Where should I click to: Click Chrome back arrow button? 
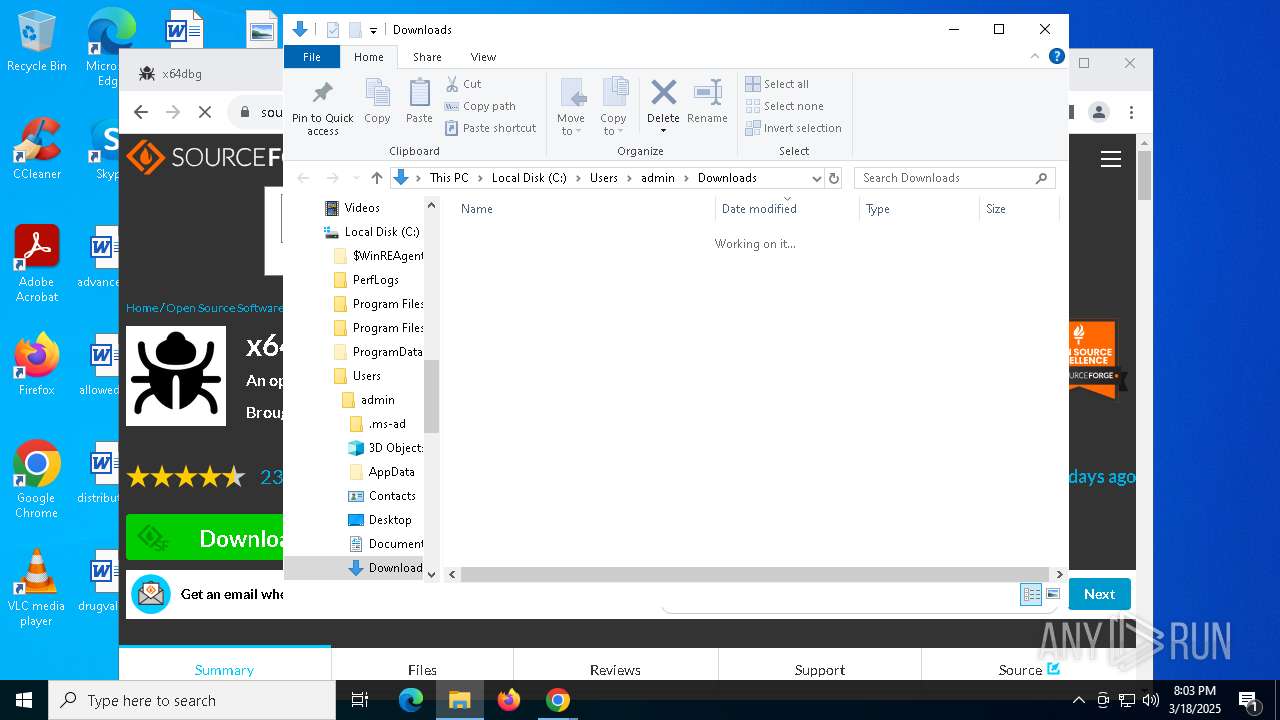coord(141,112)
